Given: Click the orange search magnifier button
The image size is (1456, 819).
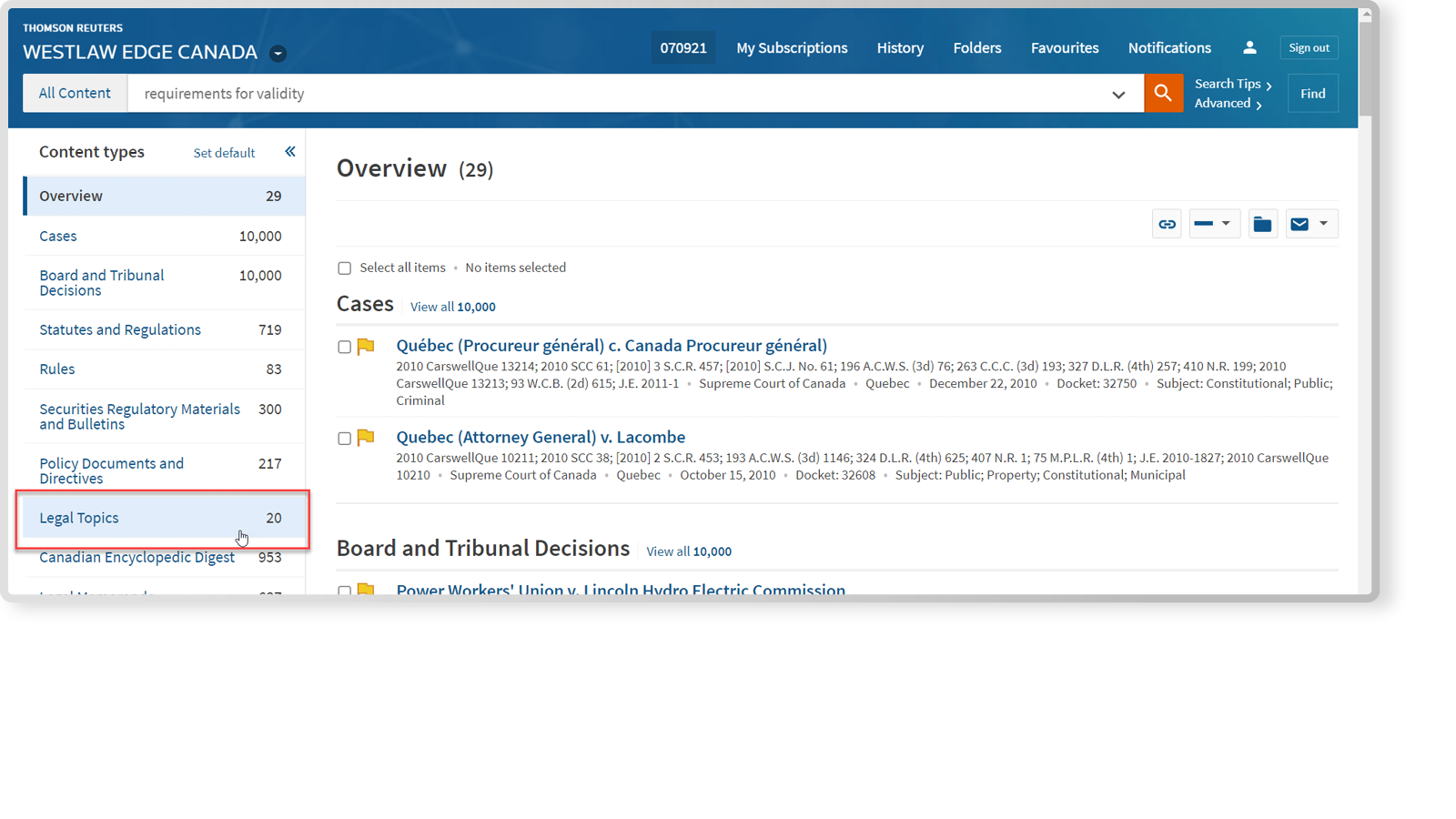Looking at the screenshot, I should pyautogui.click(x=1163, y=93).
